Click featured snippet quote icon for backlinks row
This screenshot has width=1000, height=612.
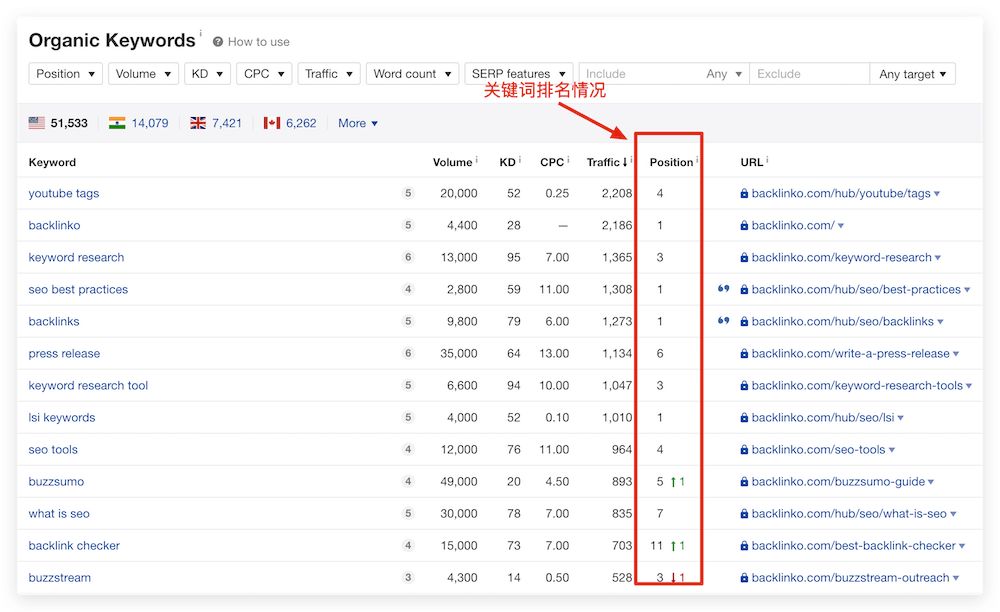[x=723, y=321]
